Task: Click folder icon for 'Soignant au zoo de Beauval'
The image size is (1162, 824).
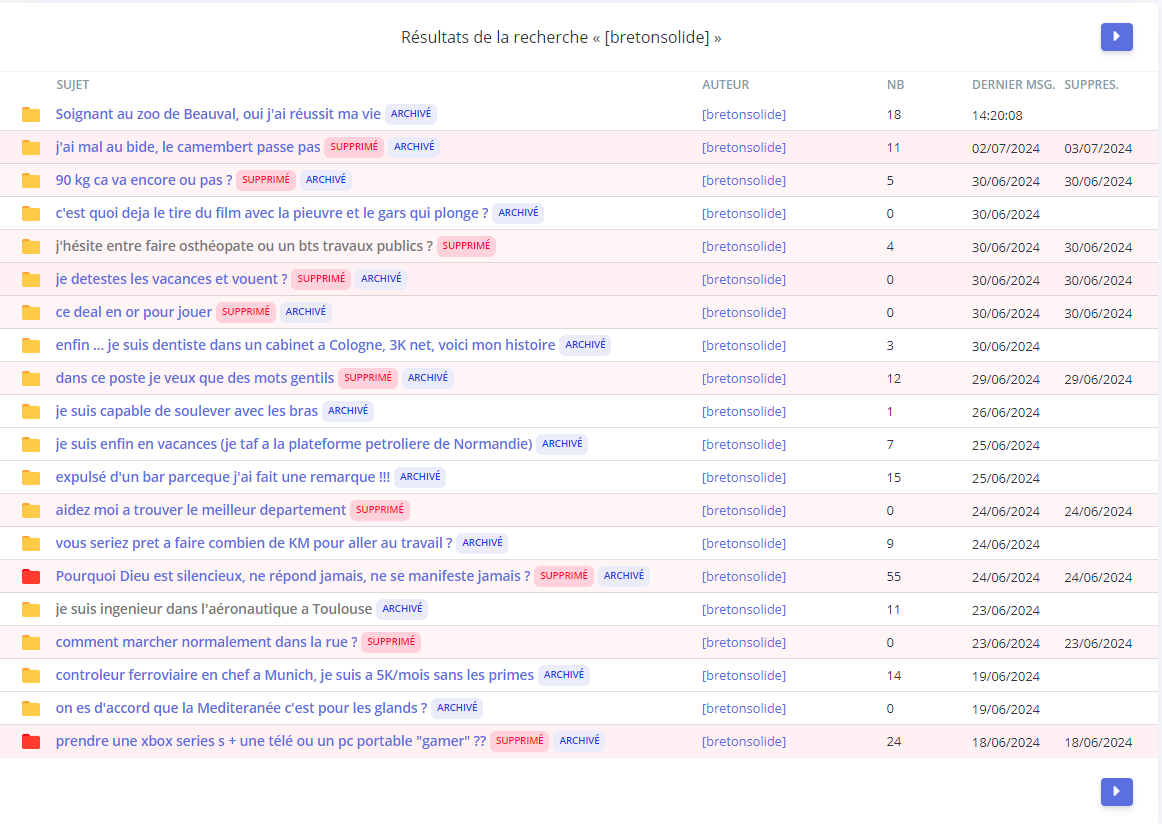Action: point(31,114)
